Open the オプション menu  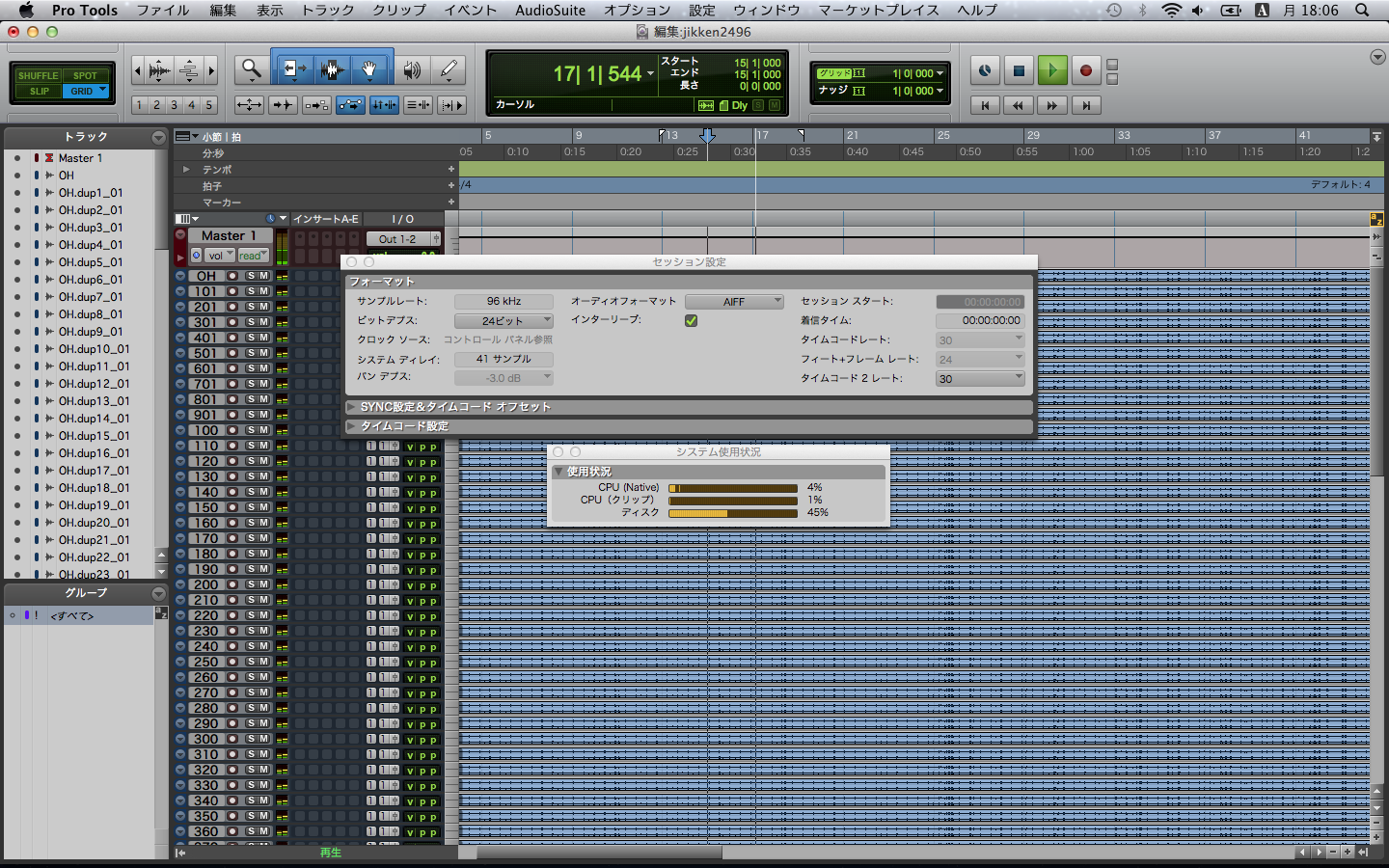coord(637,10)
